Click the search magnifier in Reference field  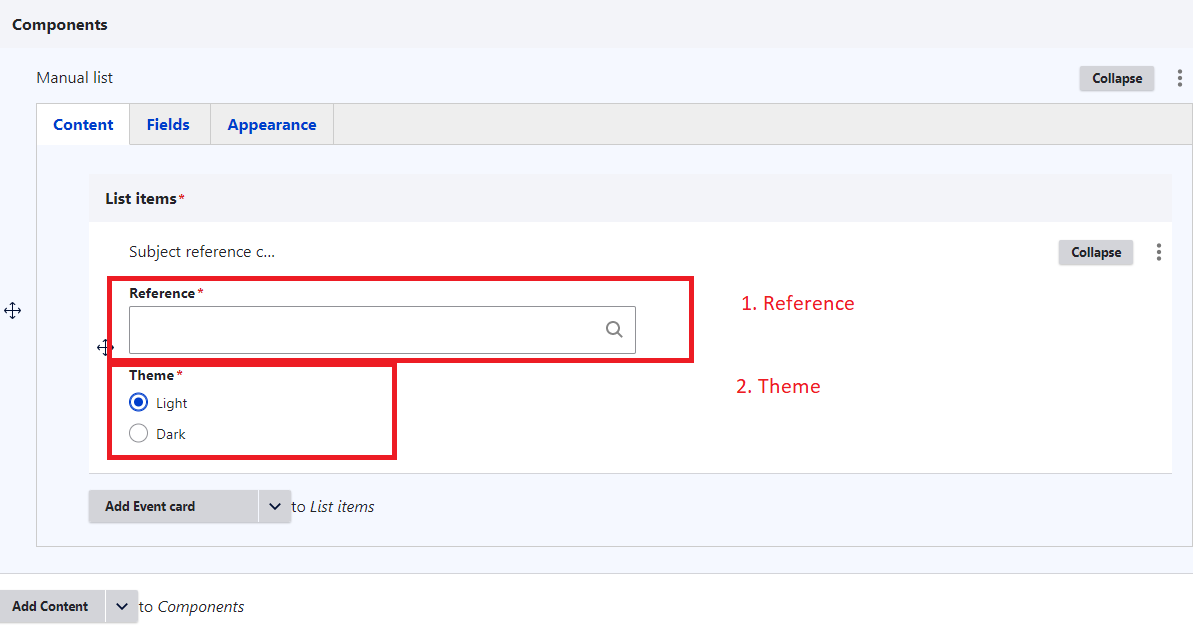point(614,330)
